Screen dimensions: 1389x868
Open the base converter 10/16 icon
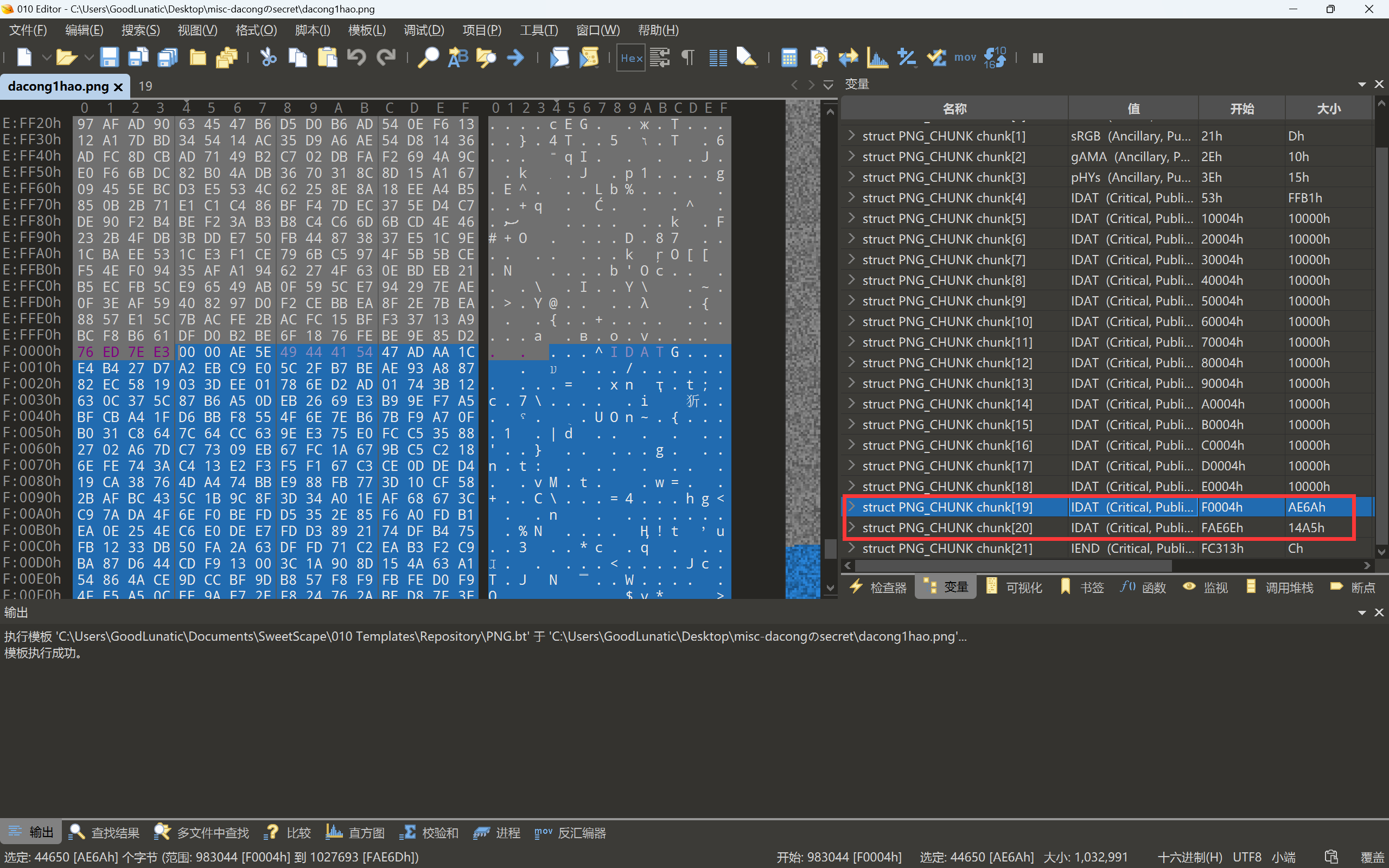point(995,58)
